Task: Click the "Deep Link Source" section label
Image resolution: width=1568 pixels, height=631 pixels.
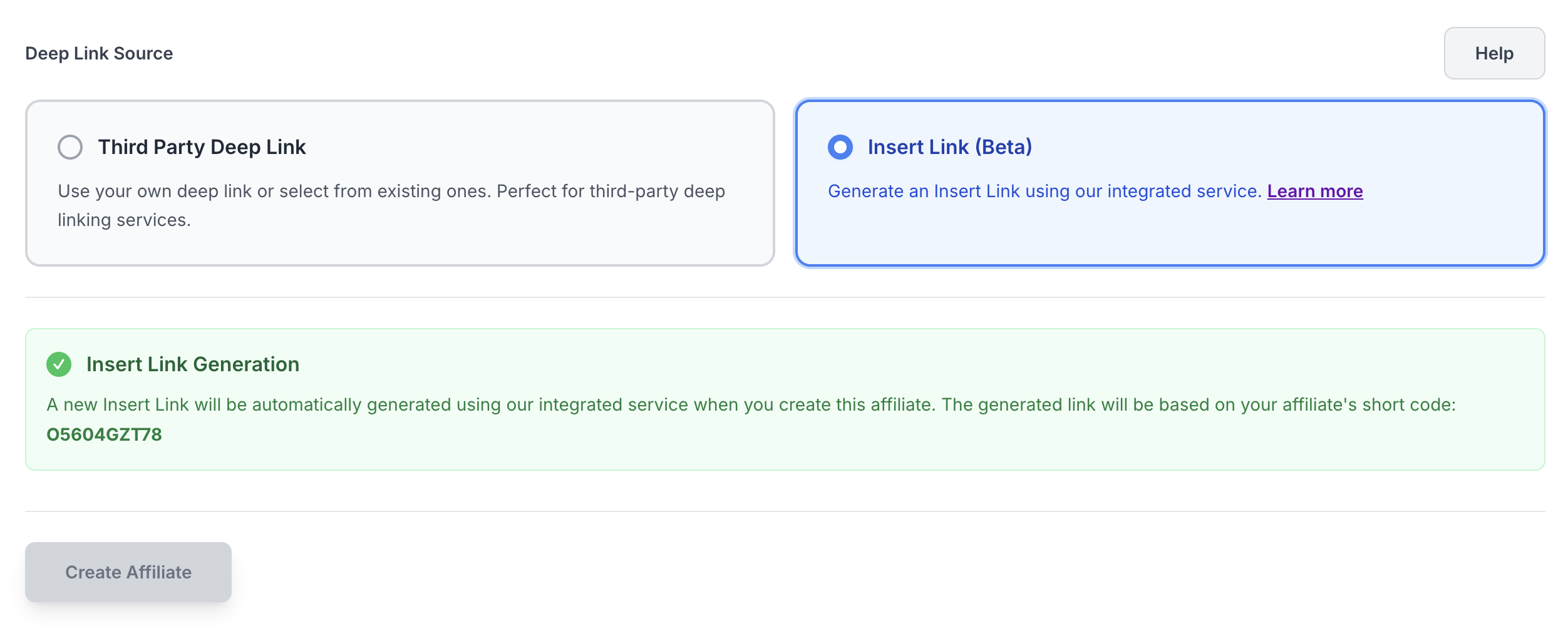Action: pos(99,53)
